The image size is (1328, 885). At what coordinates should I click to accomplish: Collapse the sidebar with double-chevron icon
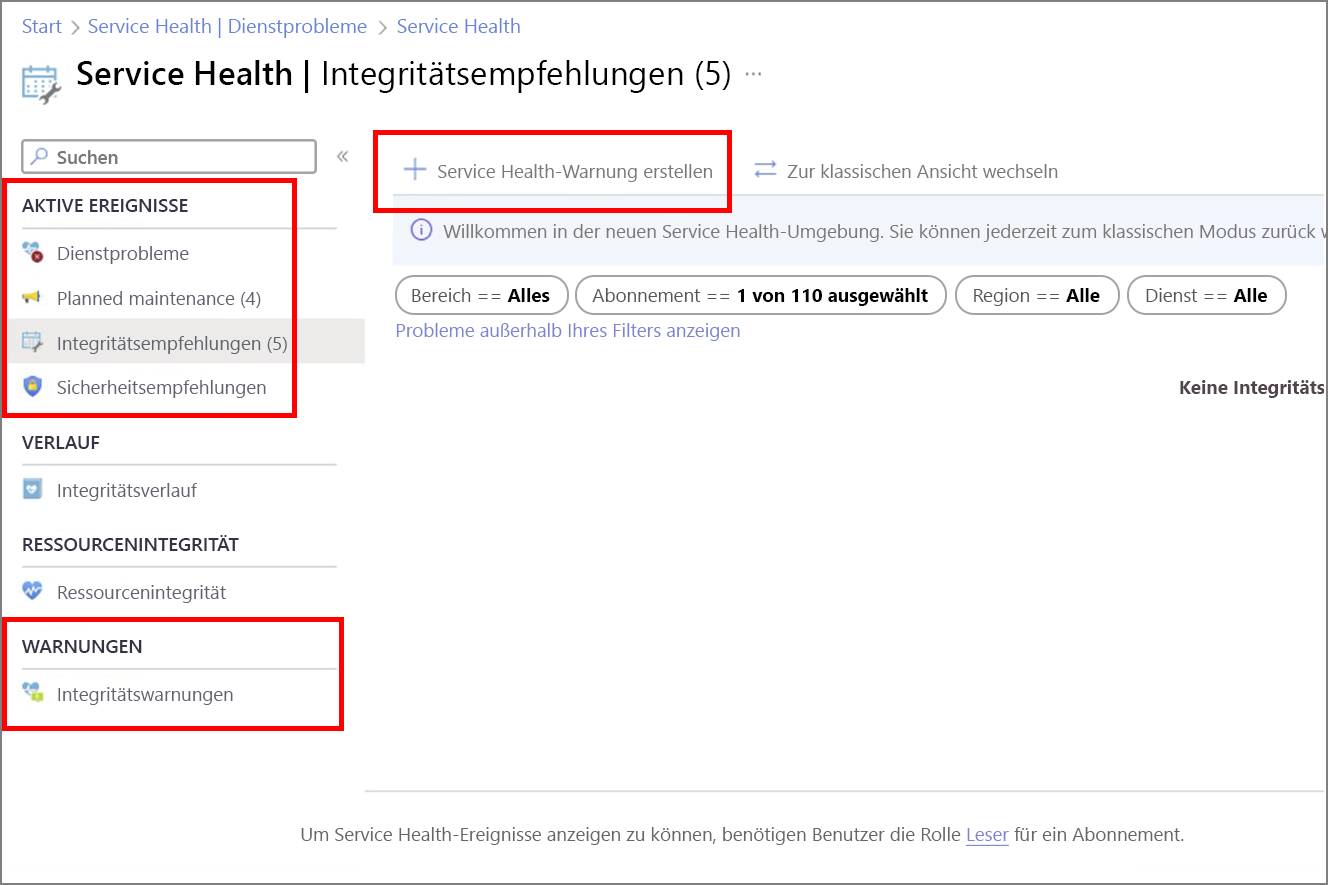[342, 156]
